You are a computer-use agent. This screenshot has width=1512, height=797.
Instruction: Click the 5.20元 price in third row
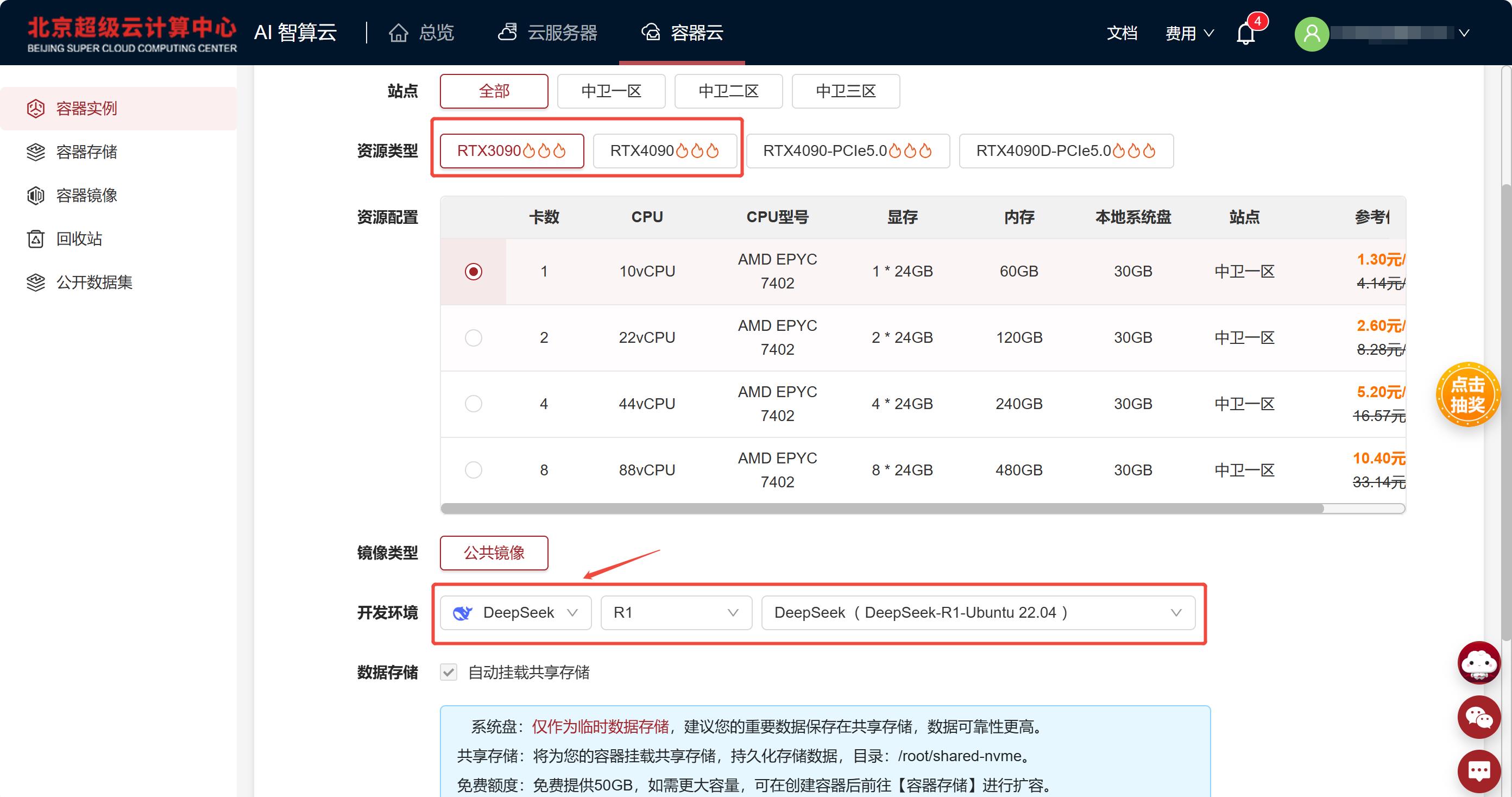[x=1381, y=392]
